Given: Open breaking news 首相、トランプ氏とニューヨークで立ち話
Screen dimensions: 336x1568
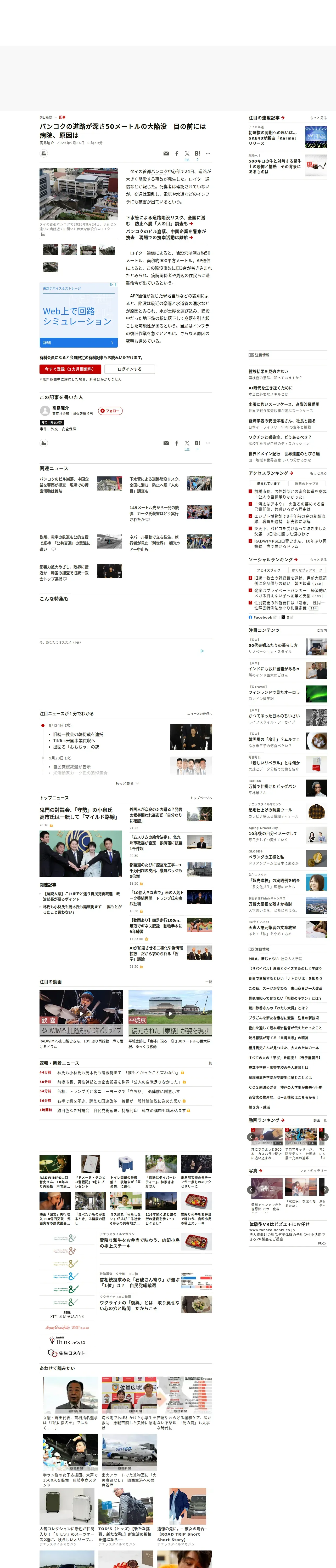Looking at the screenshot, I should point(118,1091).
